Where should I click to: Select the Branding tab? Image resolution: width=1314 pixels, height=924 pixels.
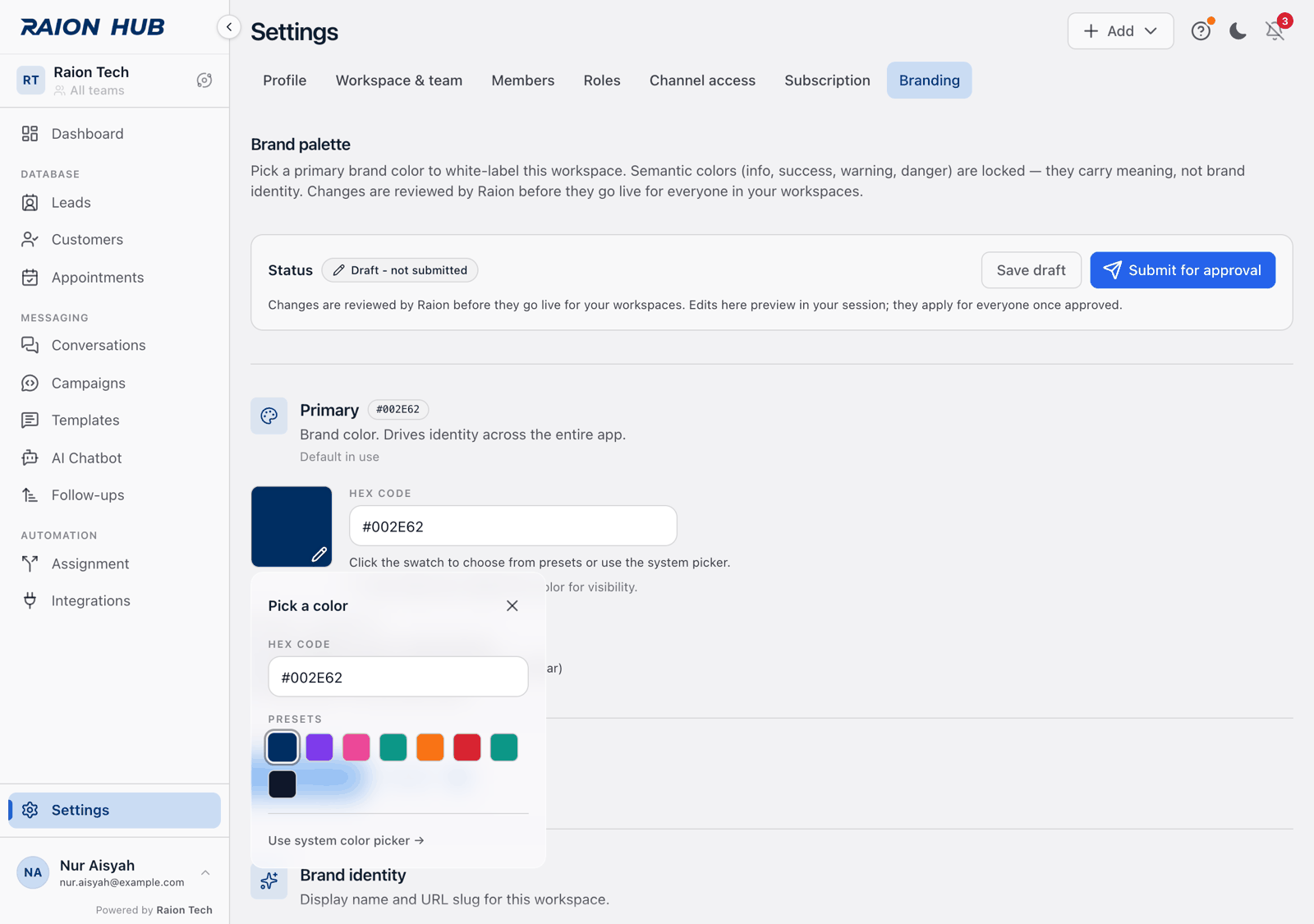click(x=930, y=80)
